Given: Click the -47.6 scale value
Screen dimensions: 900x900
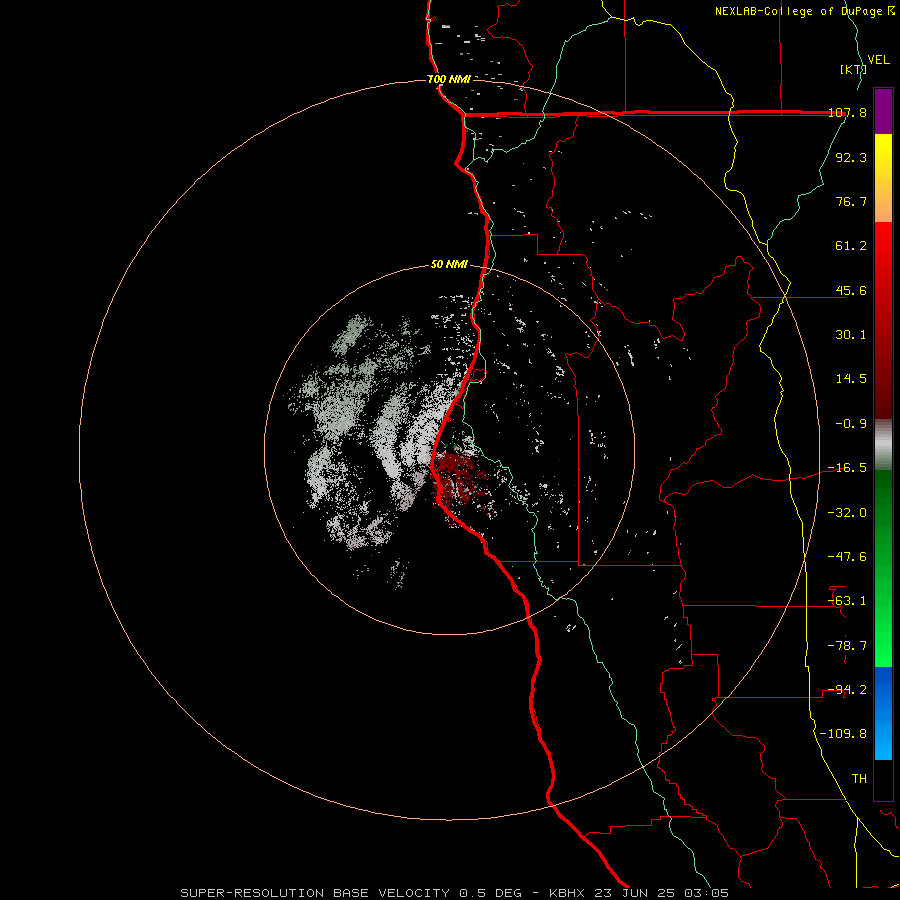Looking at the screenshot, I should point(848,557).
